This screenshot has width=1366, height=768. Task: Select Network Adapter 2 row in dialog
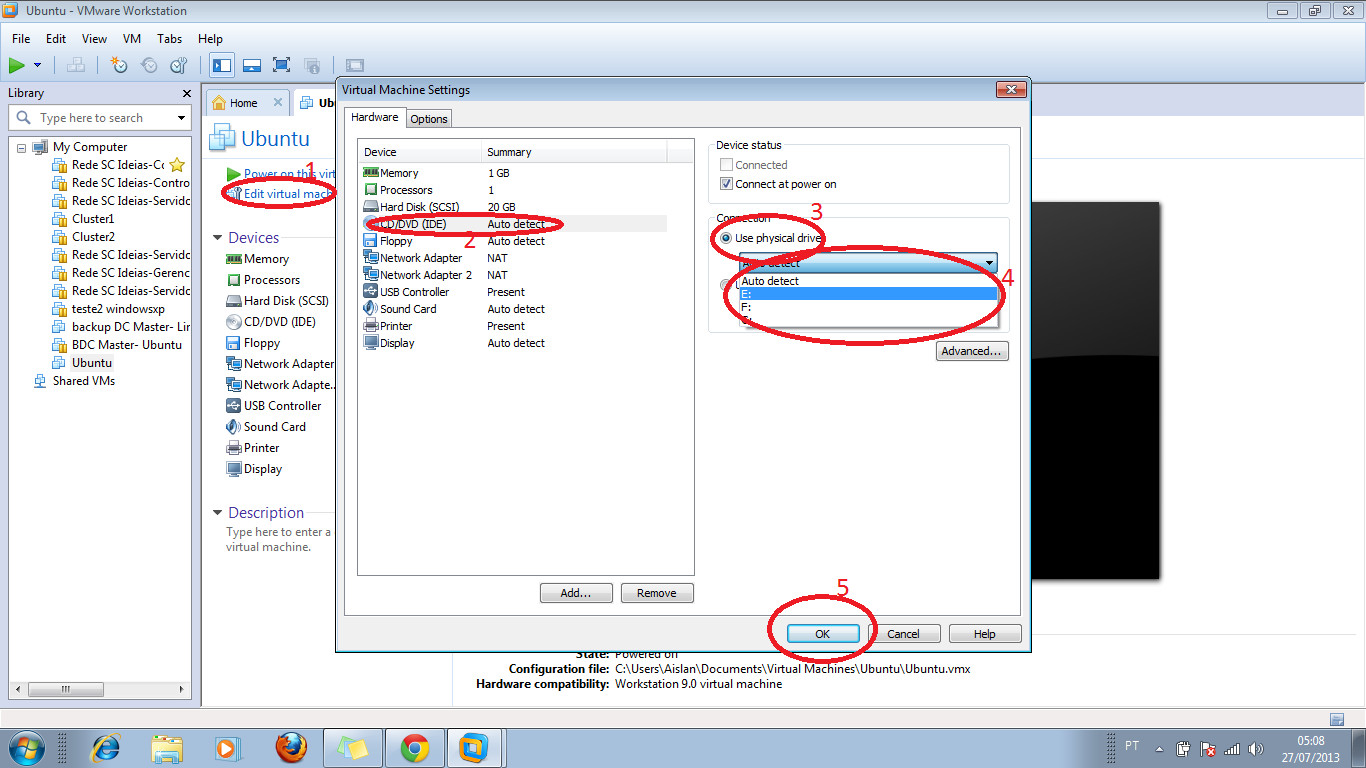(512, 275)
